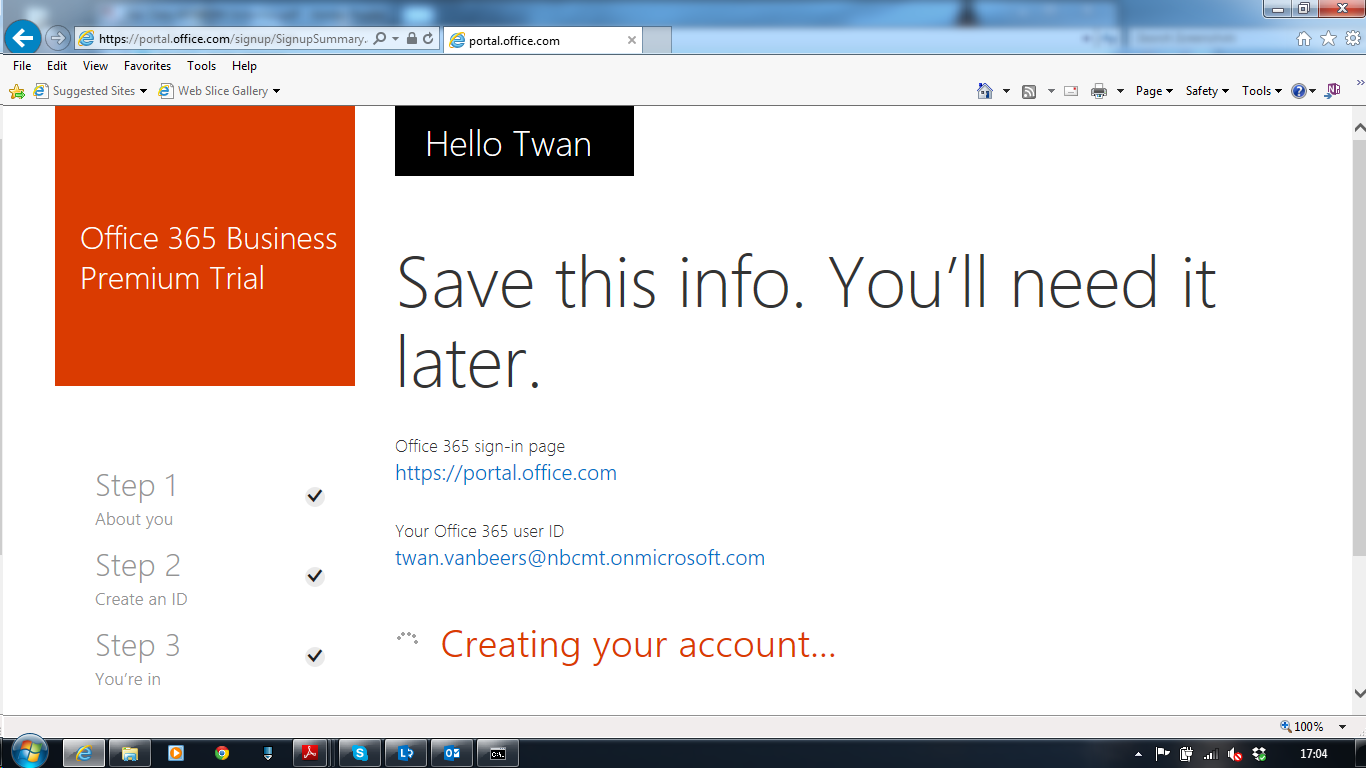Click the address bar security padlock icon
1366x768 pixels.
(412, 39)
